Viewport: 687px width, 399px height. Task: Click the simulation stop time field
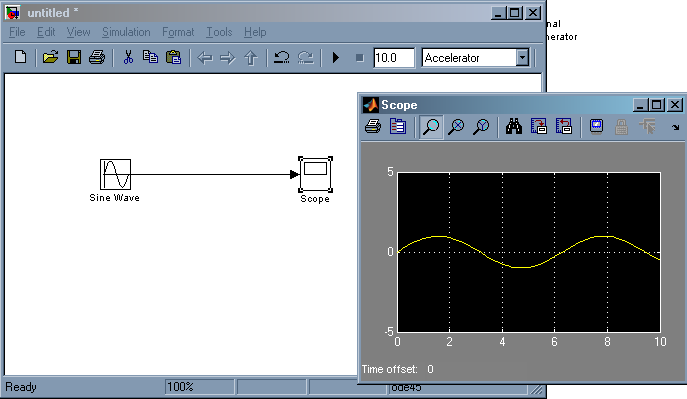(x=394, y=58)
